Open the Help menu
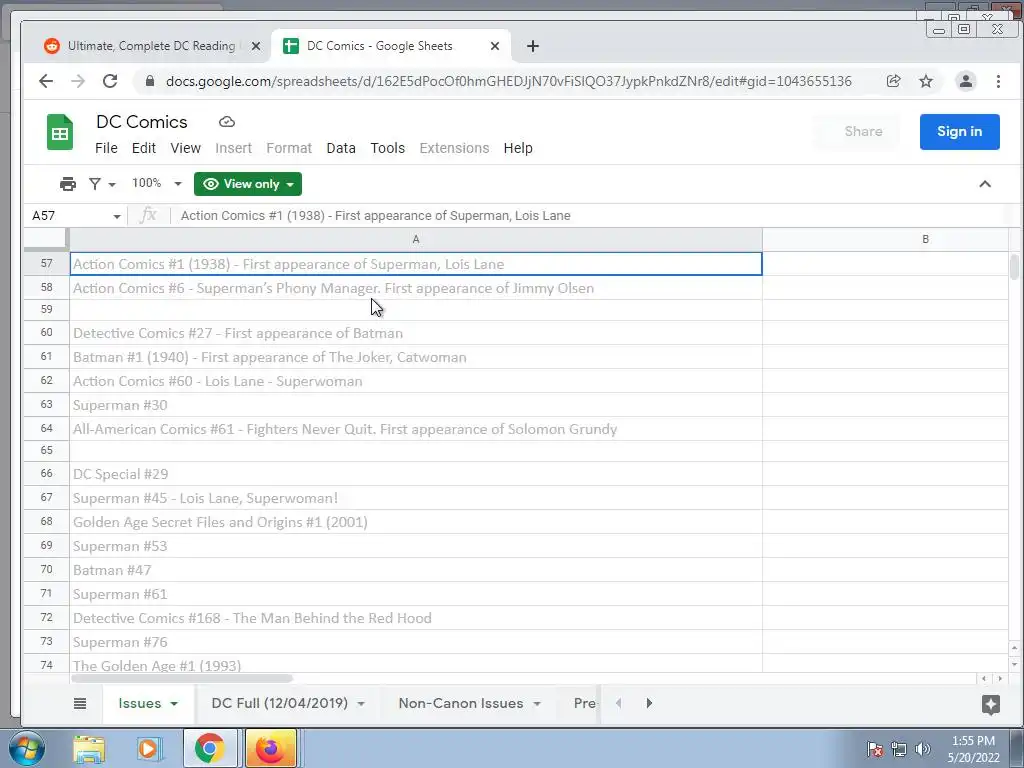This screenshot has height=768, width=1024. coord(518,148)
